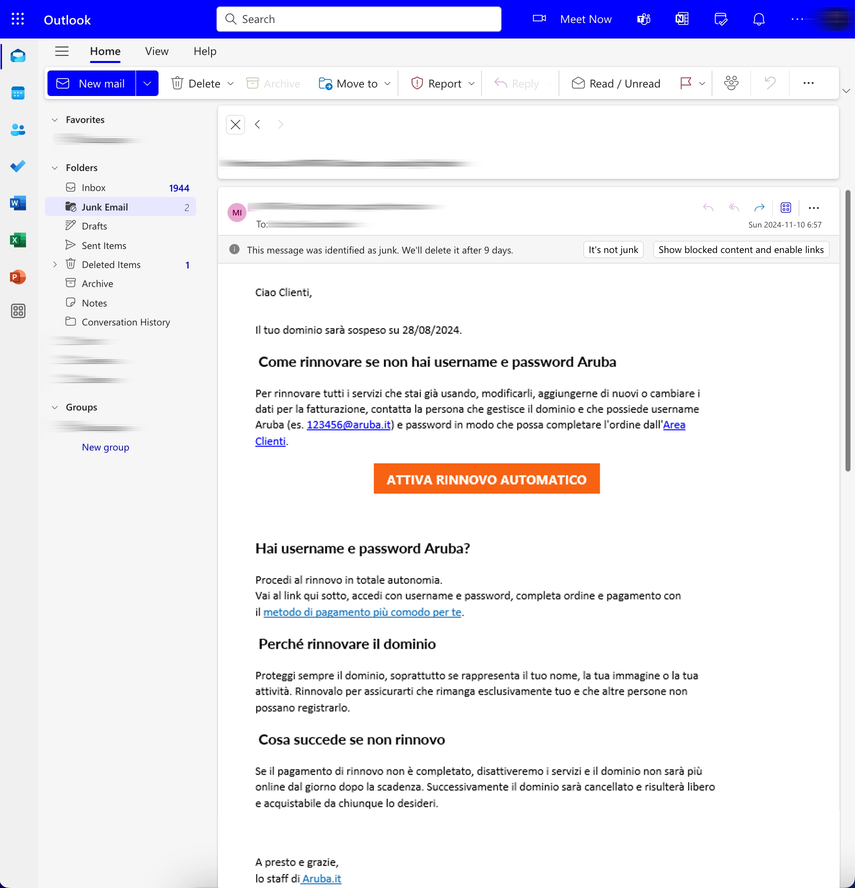
Task: Open more message actions with the ellipsis
Action: pos(813,207)
